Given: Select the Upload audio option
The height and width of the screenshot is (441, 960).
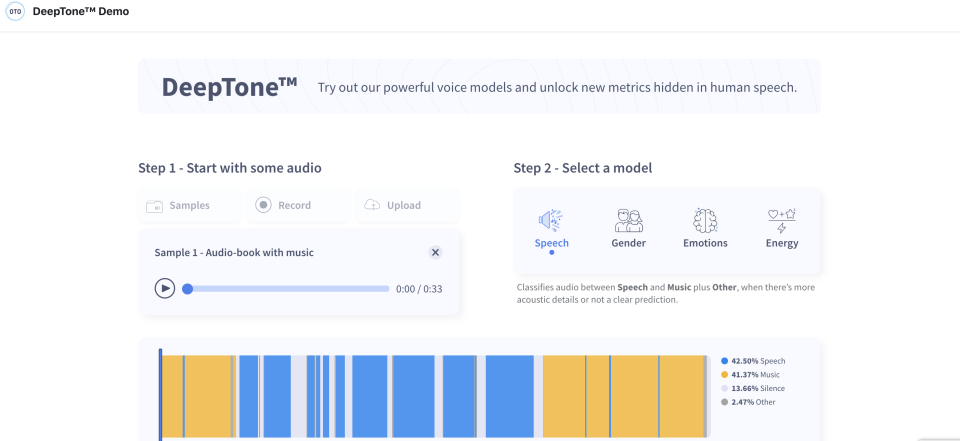Looking at the screenshot, I should (407, 206).
